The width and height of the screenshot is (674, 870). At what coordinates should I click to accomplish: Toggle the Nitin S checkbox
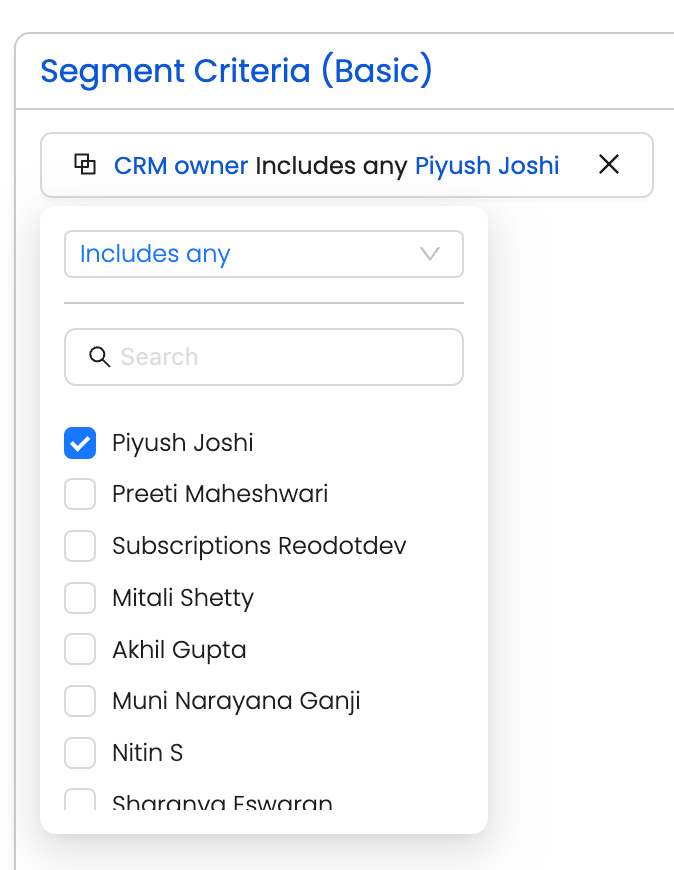click(x=80, y=753)
